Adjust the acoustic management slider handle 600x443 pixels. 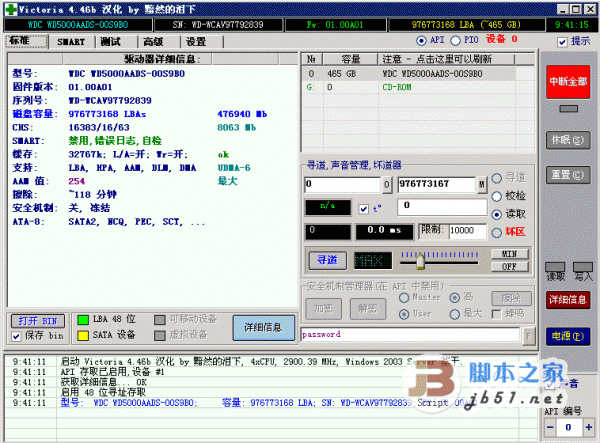click(x=420, y=261)
